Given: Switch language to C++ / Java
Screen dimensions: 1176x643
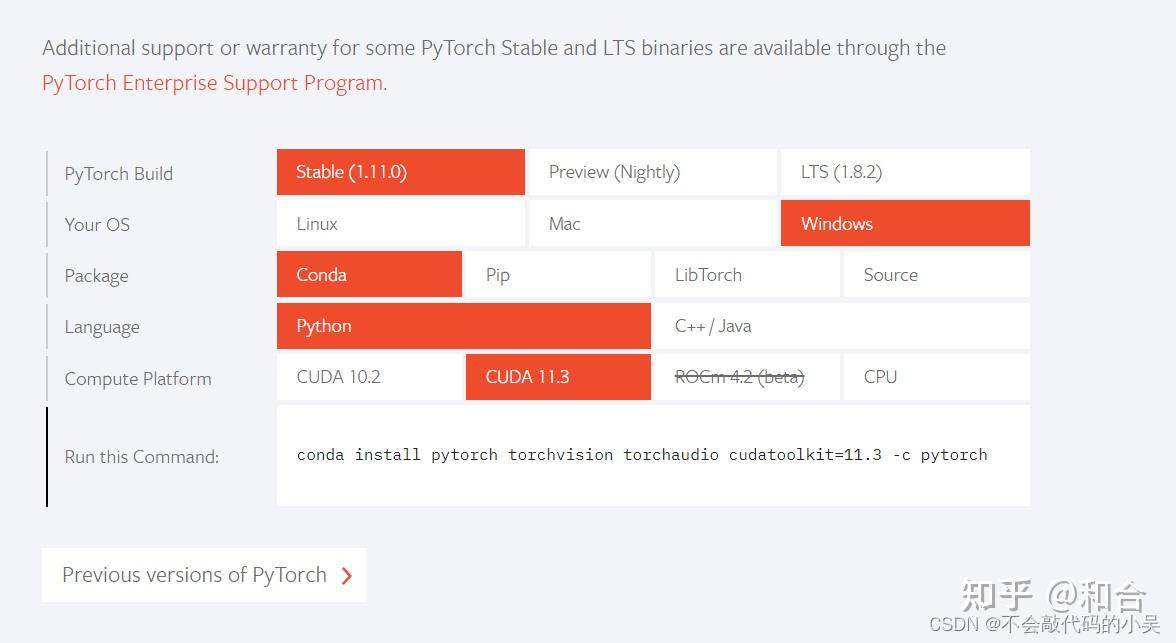Looking at the screenshot, I should (x=841, y=326).
